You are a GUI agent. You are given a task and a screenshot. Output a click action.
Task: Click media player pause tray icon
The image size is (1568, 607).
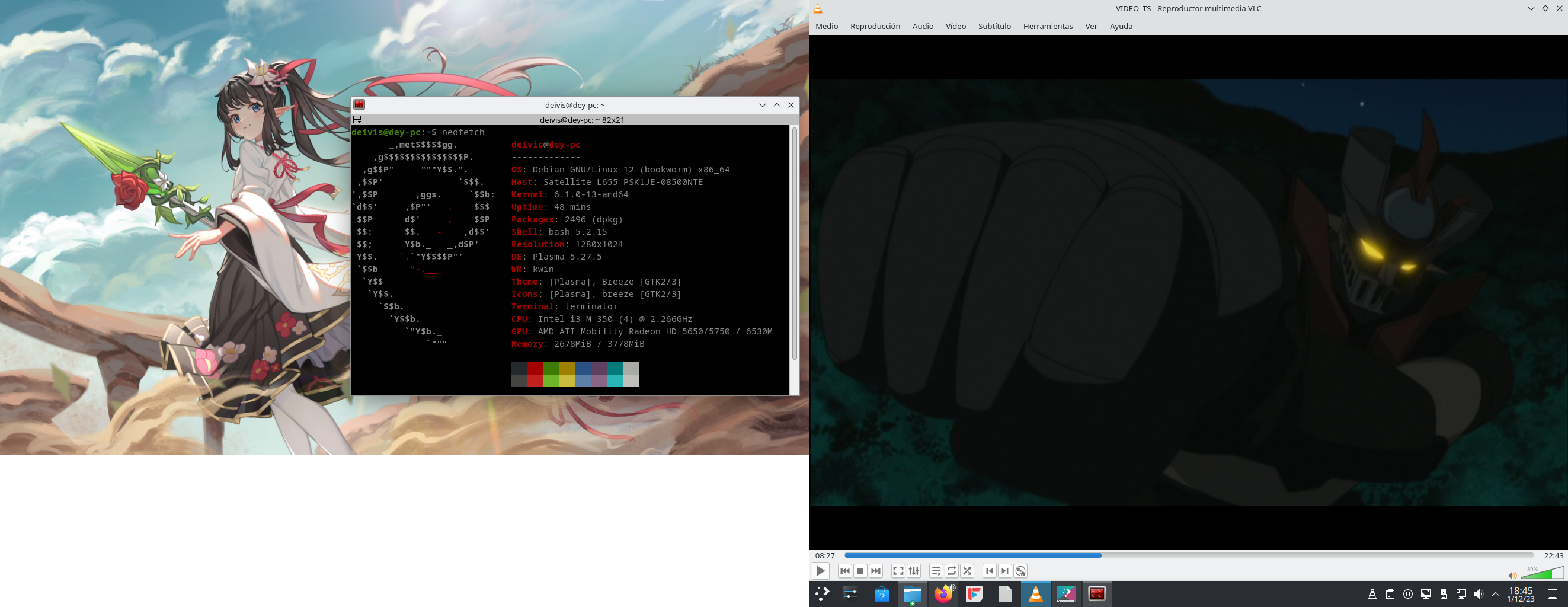tap(1408, 594)
